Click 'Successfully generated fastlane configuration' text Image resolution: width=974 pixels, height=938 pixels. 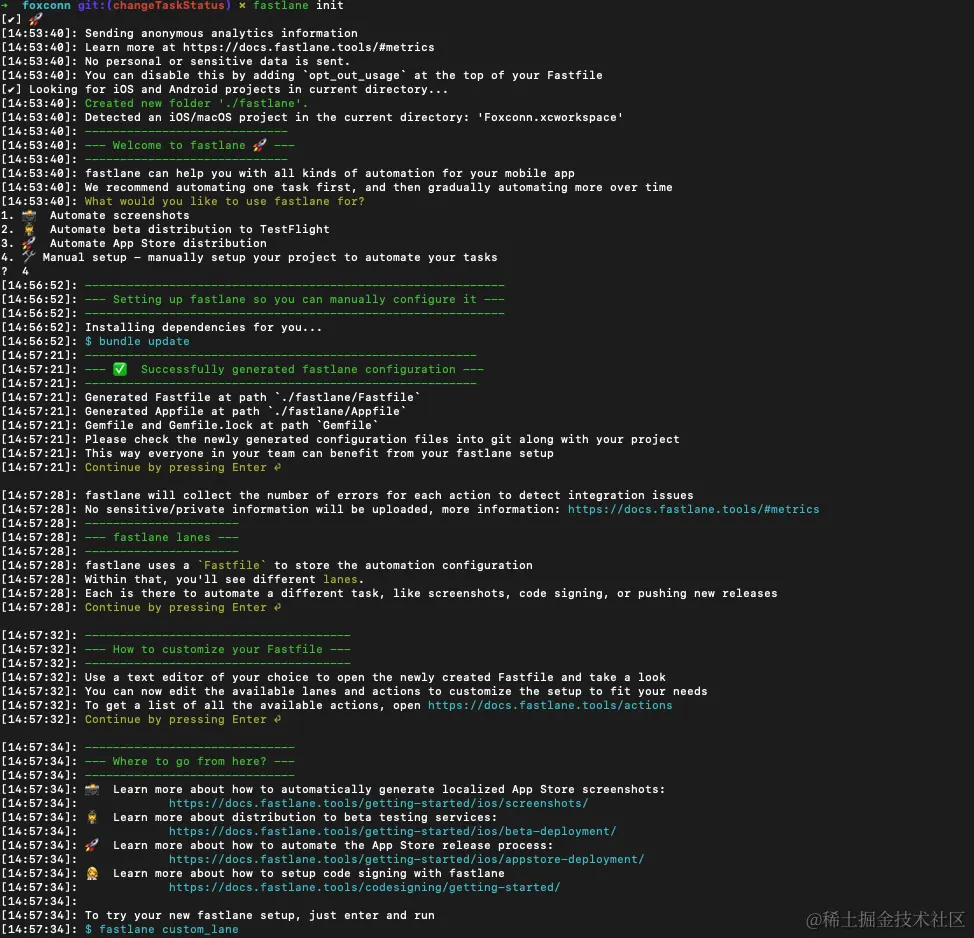[x=298, y=369]
